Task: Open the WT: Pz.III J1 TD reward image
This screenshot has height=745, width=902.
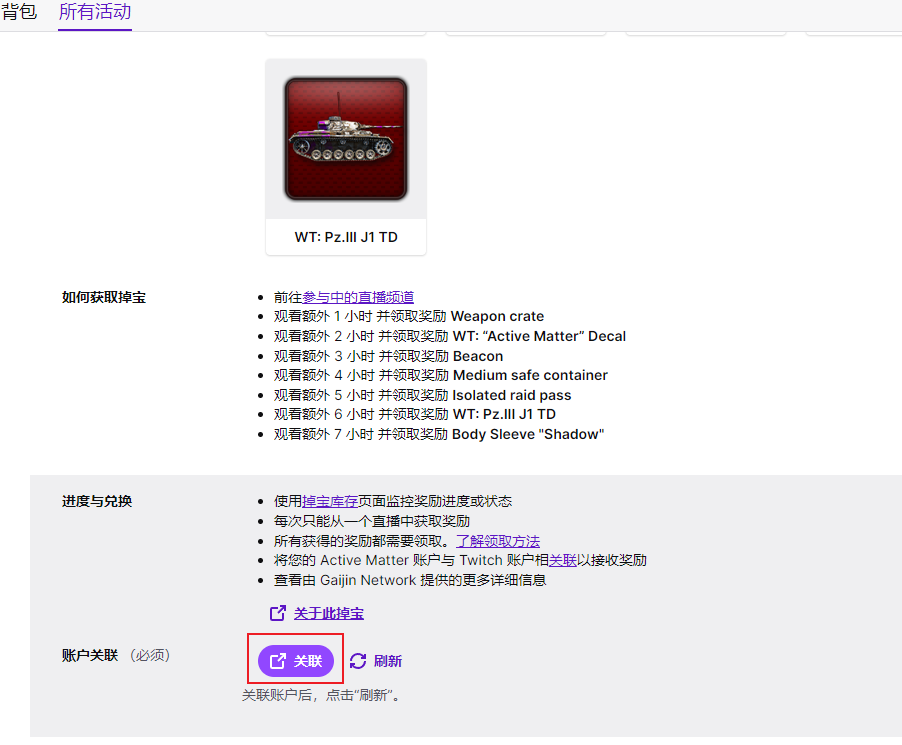Action: pyautogui.click(x=345, y=138)
